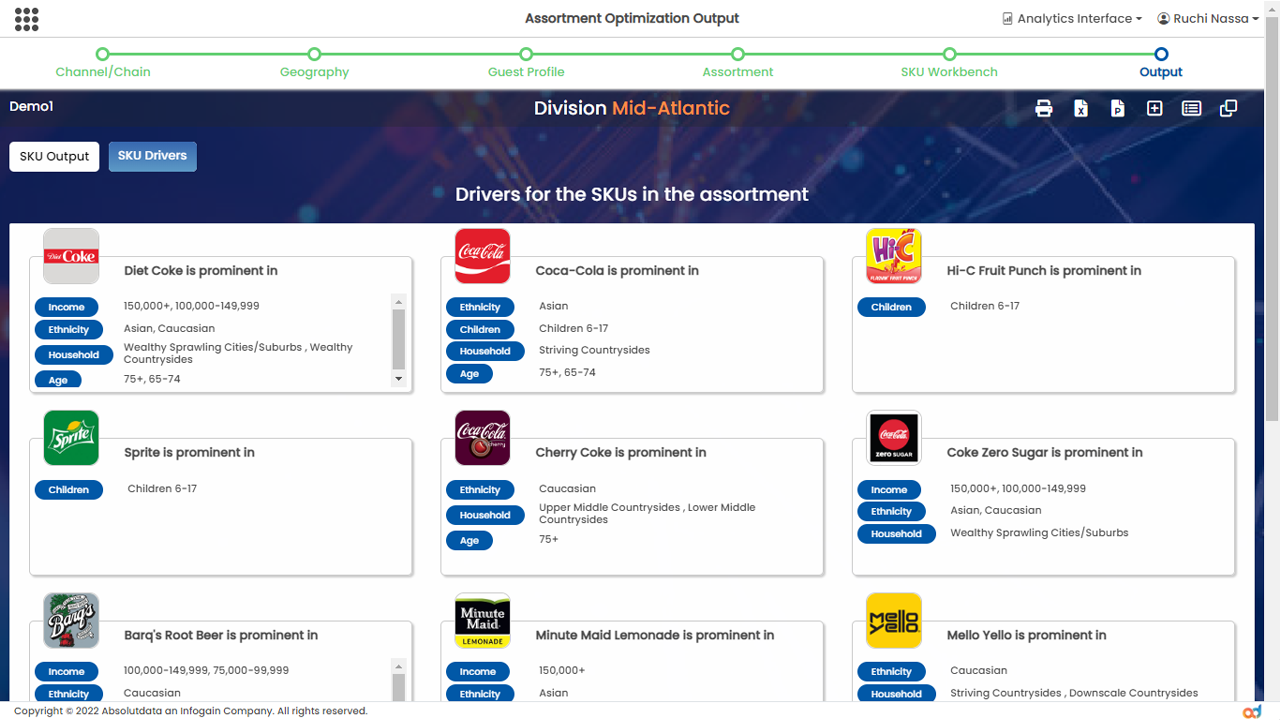
Task: Click 'Drivers for the SKUs in the assortment'
Action: point(632,194)
